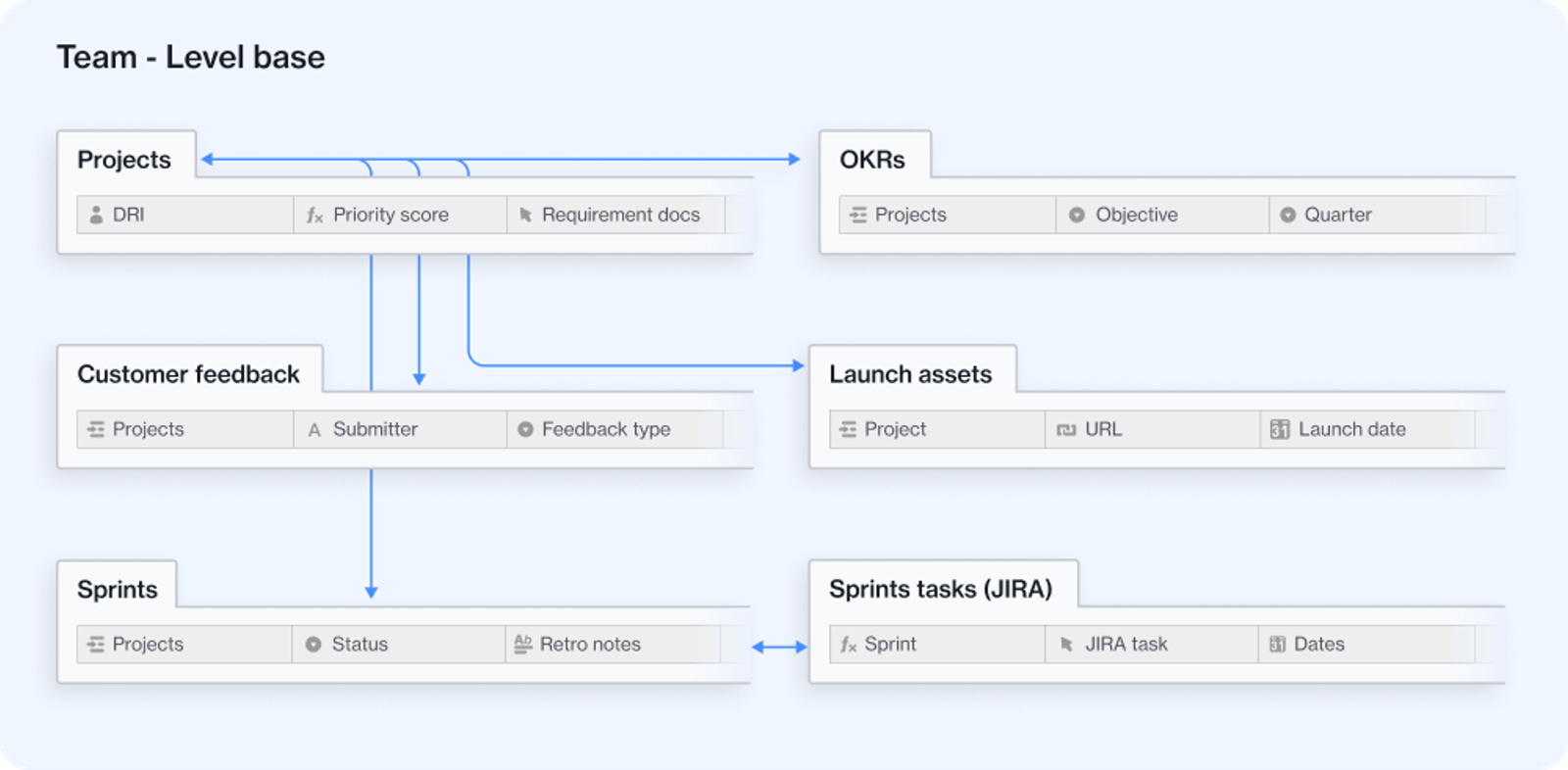Select the Quarter field label
The image size is (1568, 770).
[x=1338, y=215]
